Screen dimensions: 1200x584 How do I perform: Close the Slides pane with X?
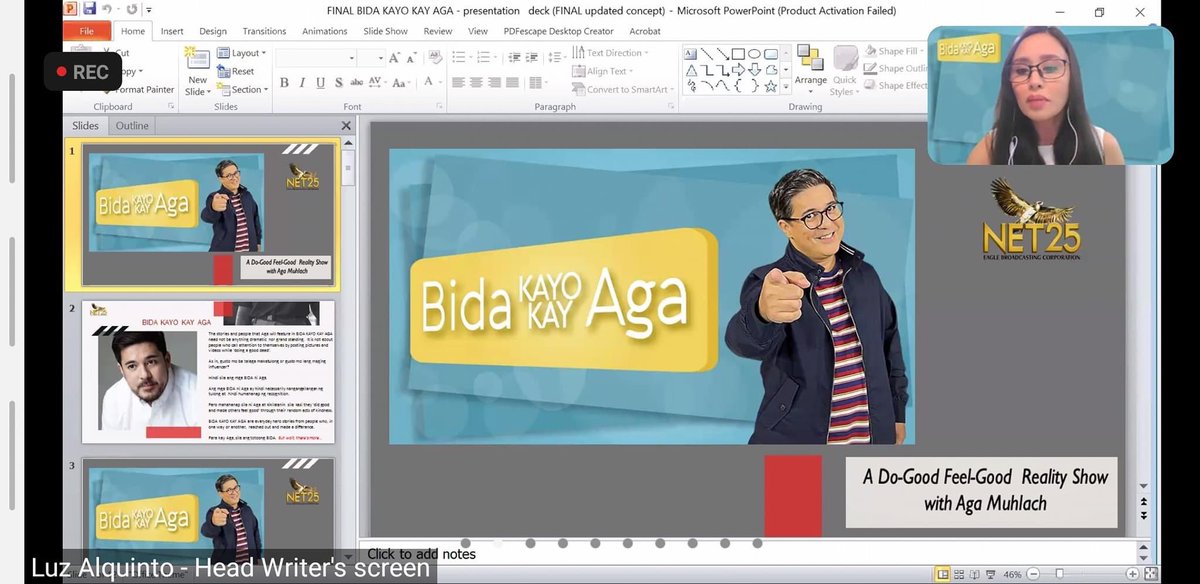(346, 125)
